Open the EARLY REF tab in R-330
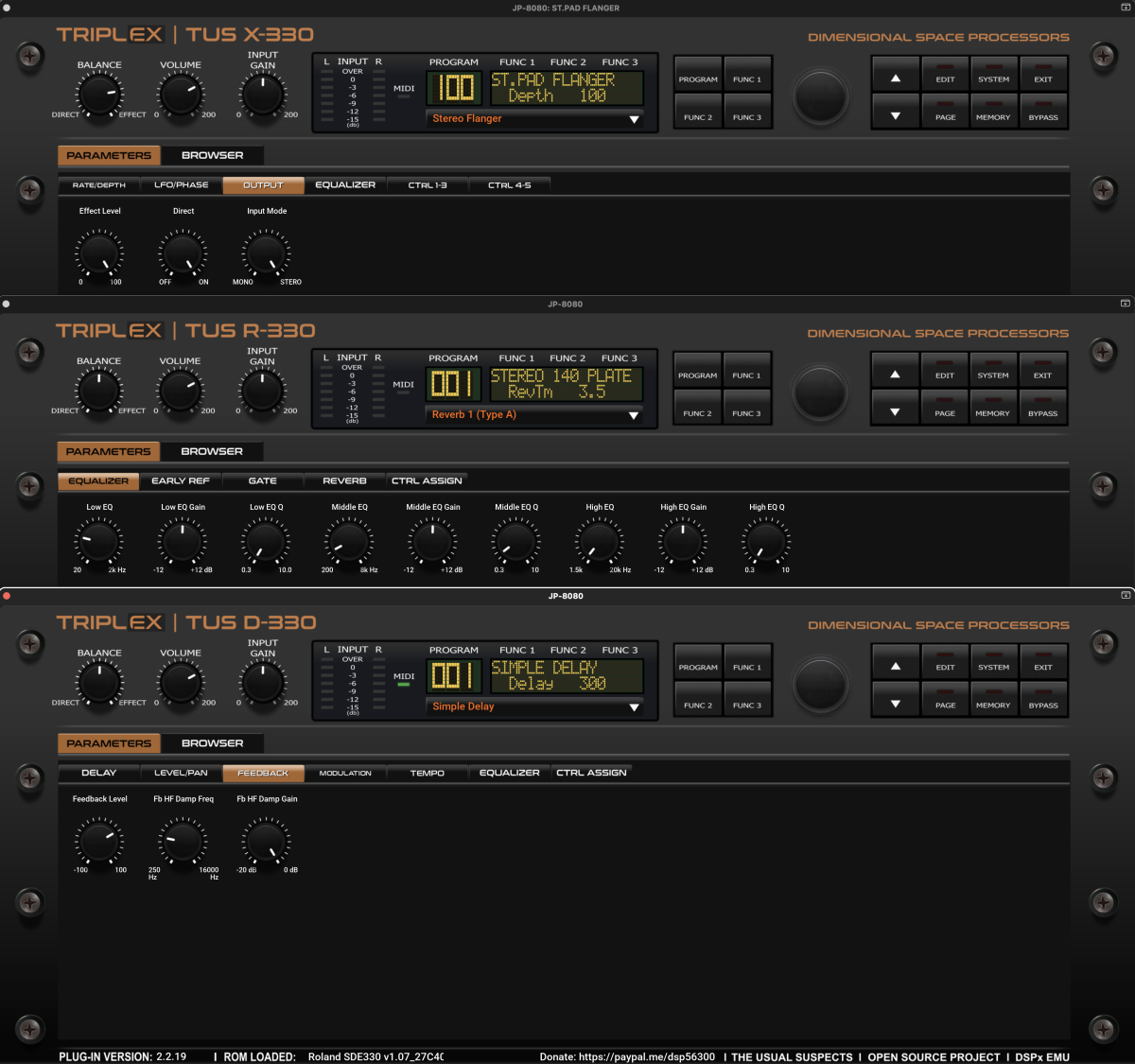Screen dimensions: 1135x1064 pos(181,481)
